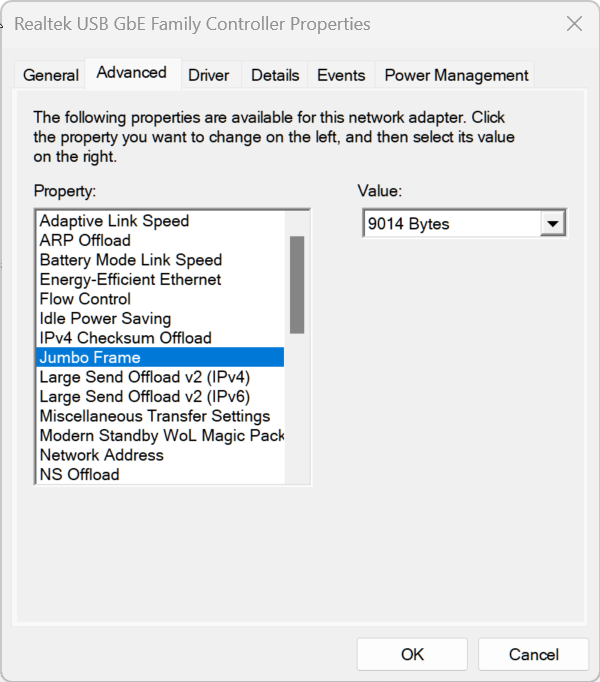Click the property list scrollbar thumb

(x=297, y=285)
